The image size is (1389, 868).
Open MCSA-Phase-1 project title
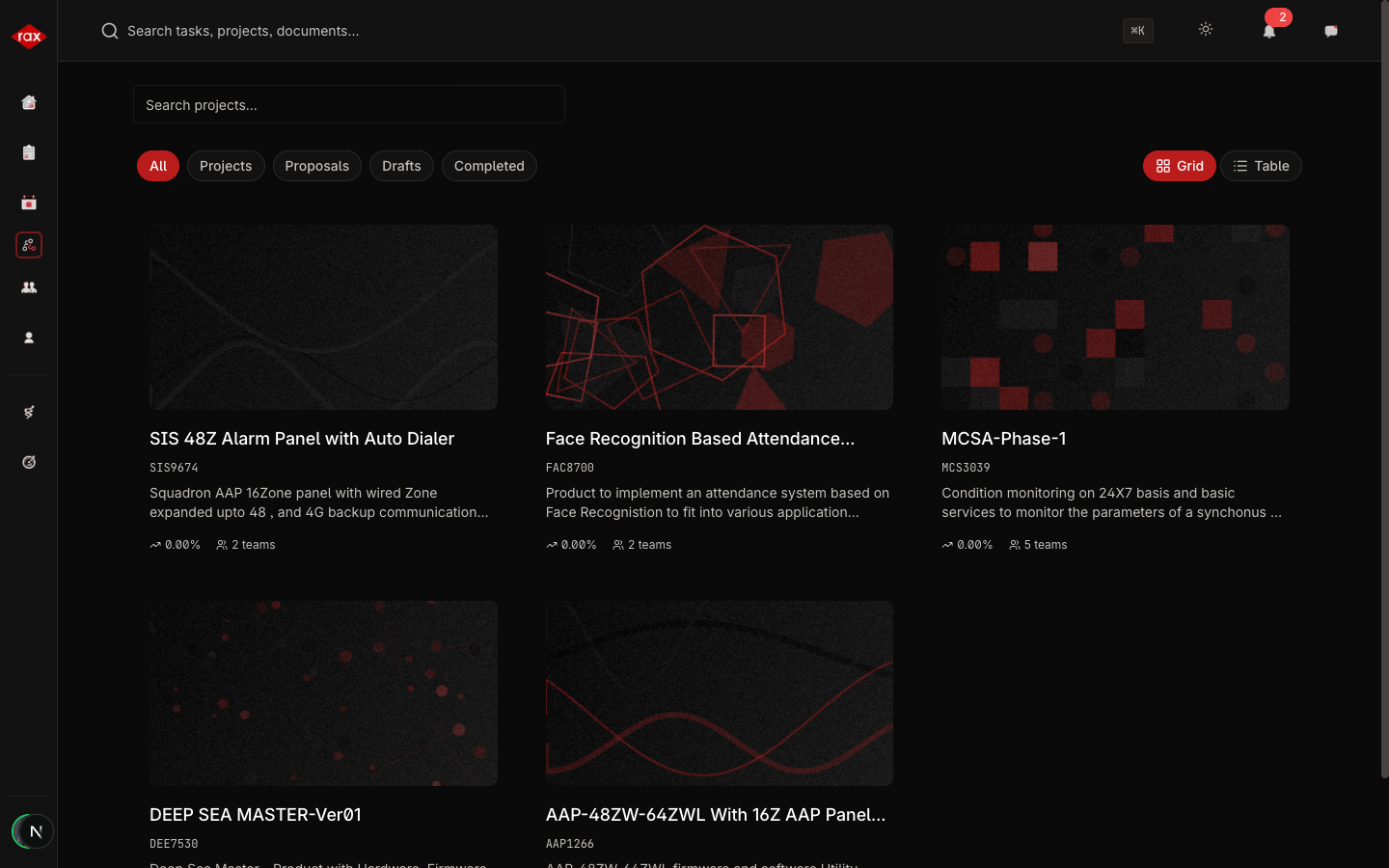[1003, 439]
